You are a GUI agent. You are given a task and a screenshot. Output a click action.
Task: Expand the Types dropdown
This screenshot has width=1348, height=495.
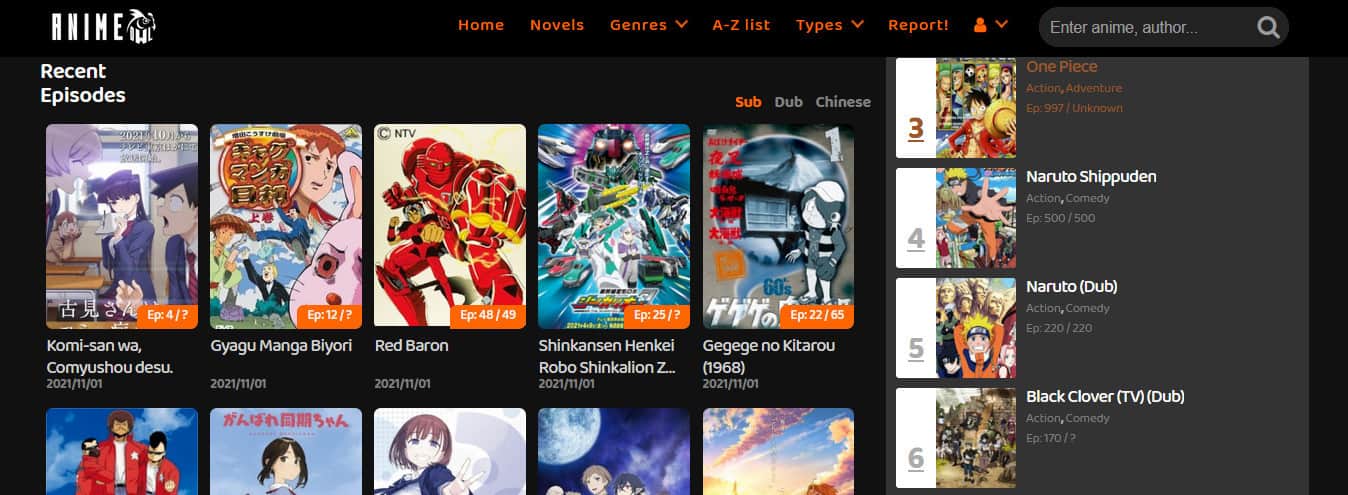point(829,25)
